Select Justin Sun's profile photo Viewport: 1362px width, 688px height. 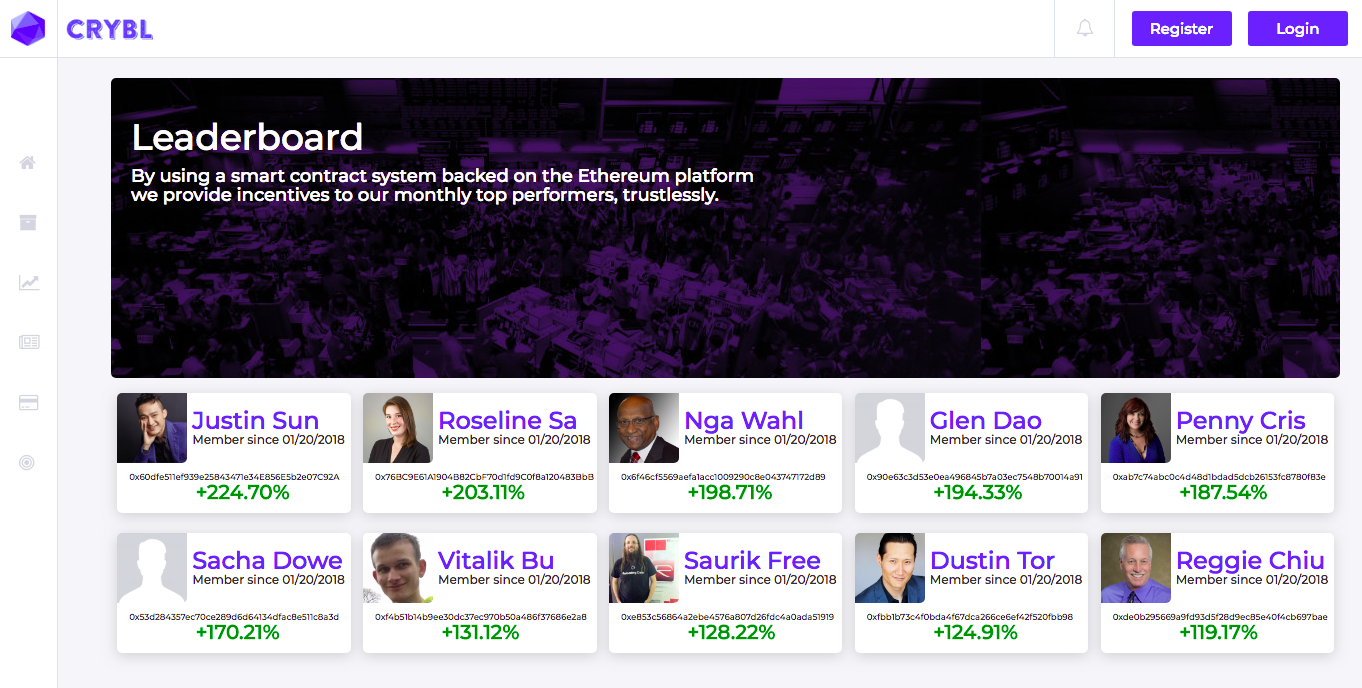coord(152,428)
